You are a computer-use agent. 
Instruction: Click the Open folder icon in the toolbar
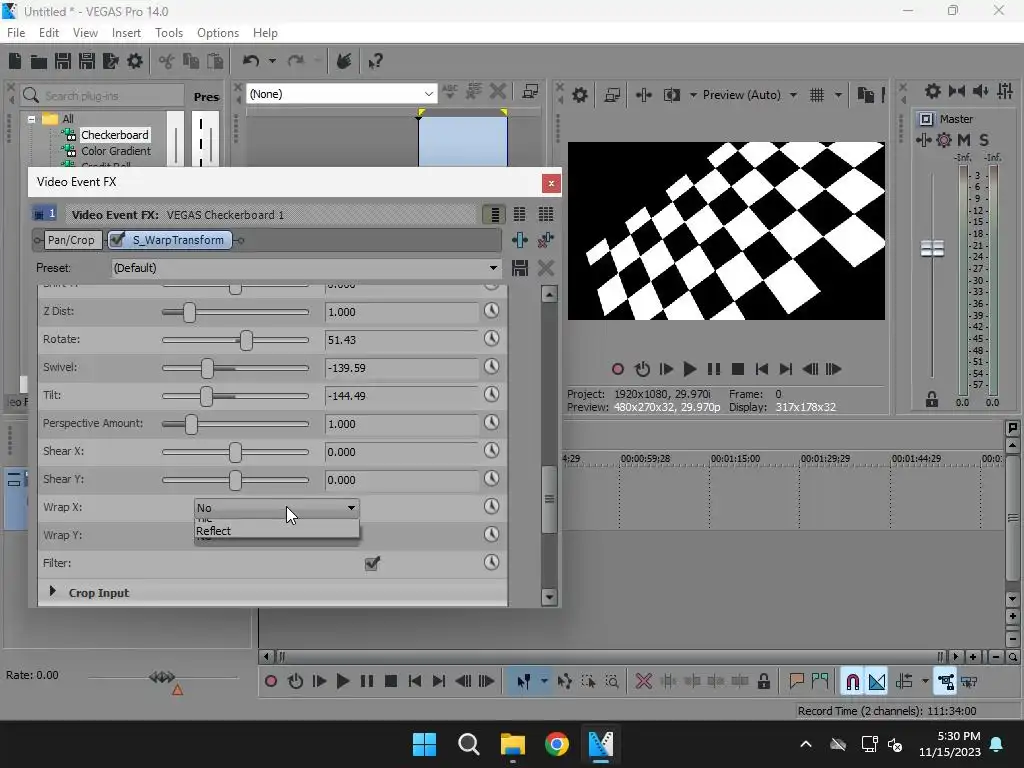coord(39,61)
